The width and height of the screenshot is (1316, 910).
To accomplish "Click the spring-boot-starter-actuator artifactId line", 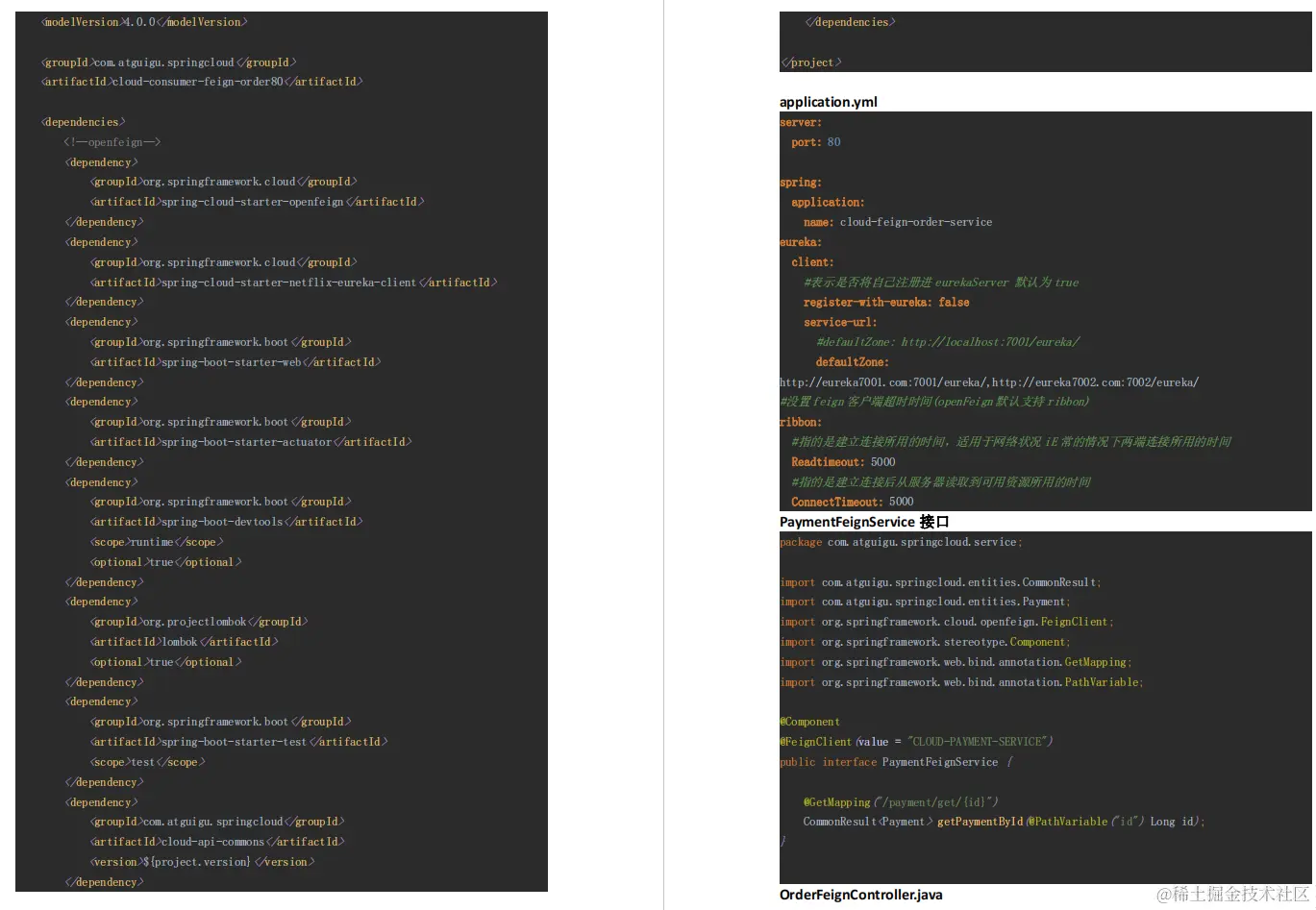I will tap(251, 442).
